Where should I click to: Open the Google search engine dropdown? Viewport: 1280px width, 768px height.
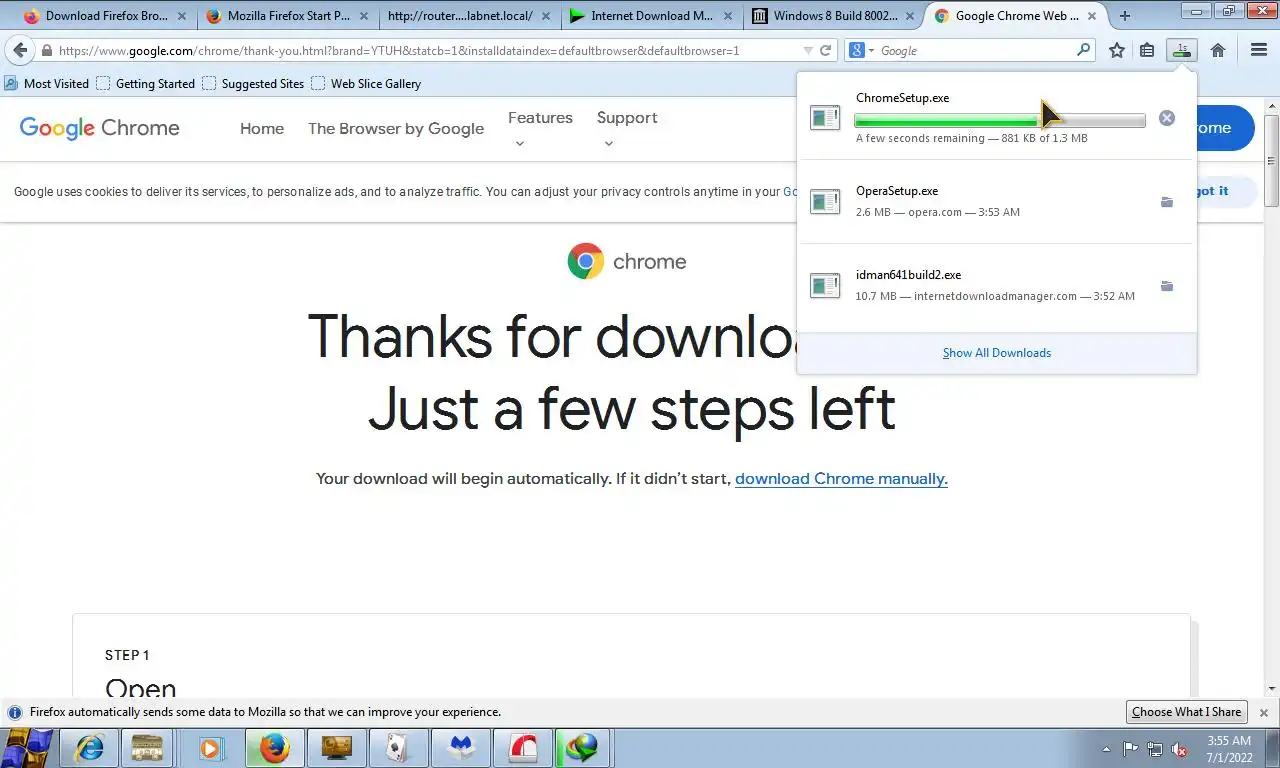[860, 50]
